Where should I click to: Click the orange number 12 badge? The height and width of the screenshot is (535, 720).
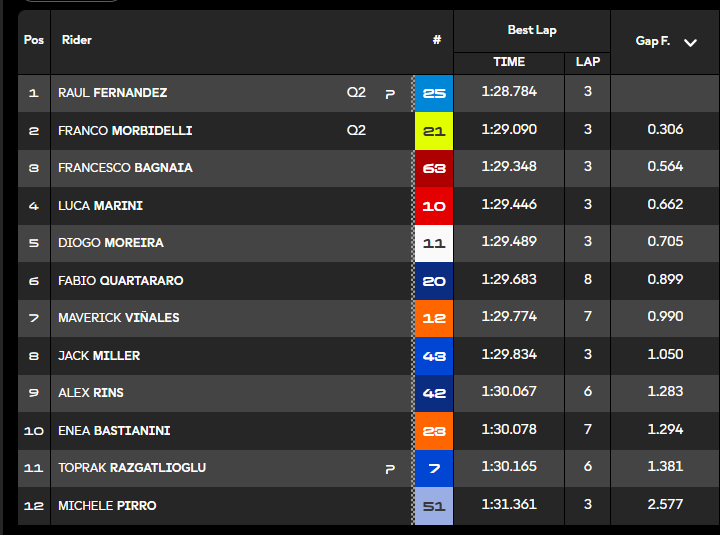point(434,318)
